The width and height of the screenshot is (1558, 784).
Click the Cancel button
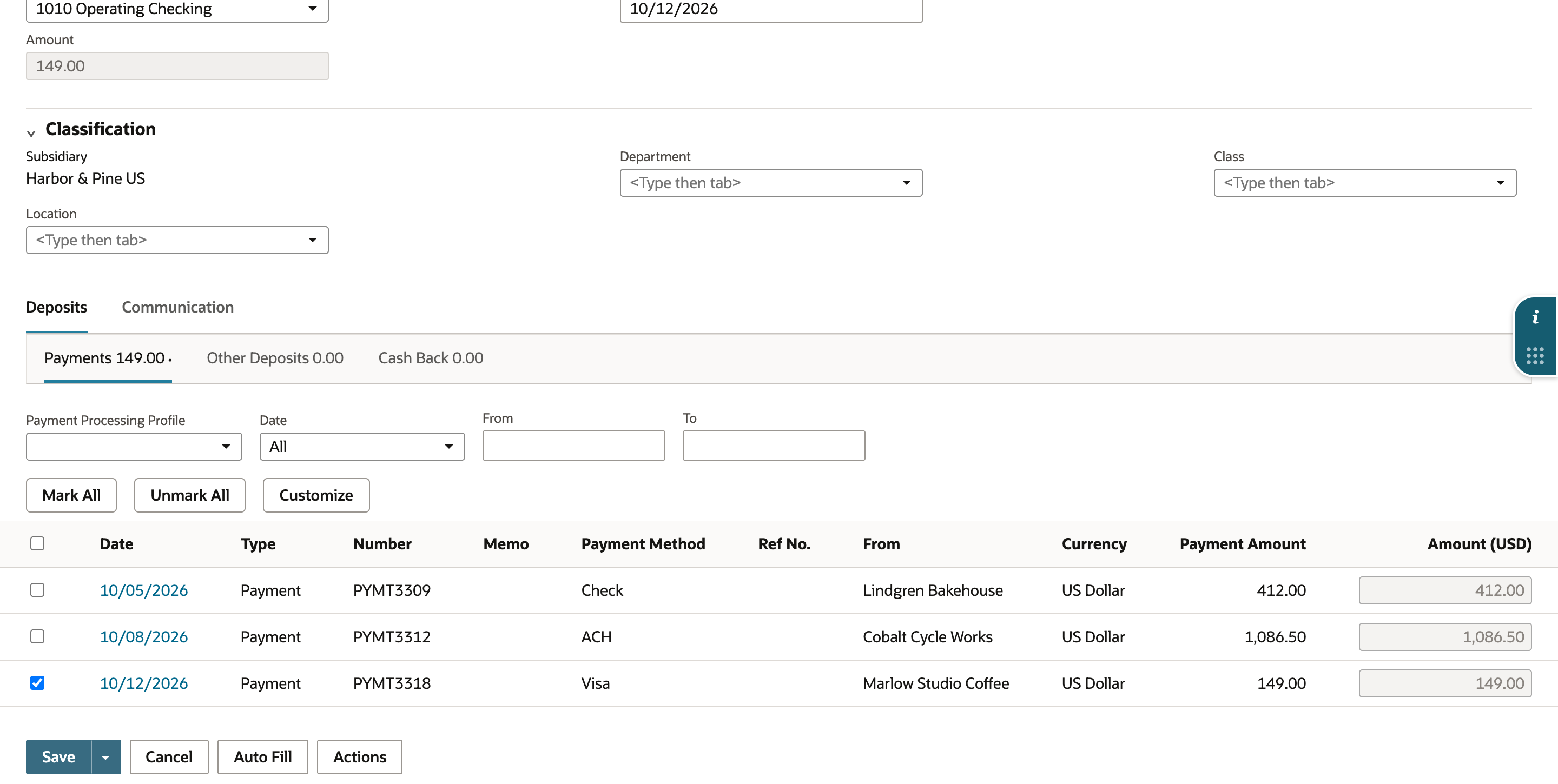coord(169,757)
